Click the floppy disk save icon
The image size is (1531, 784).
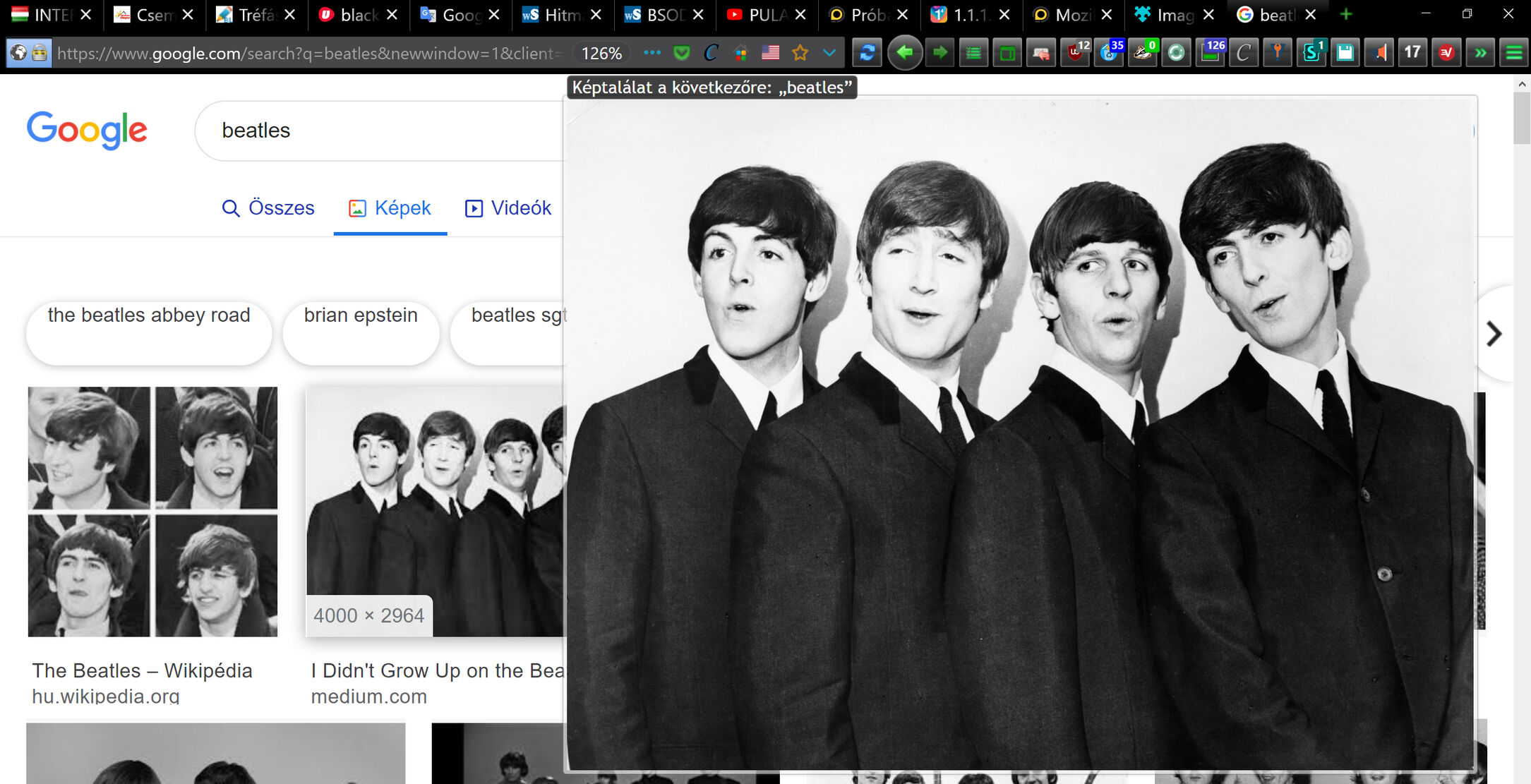click(x=1345, y=53)
